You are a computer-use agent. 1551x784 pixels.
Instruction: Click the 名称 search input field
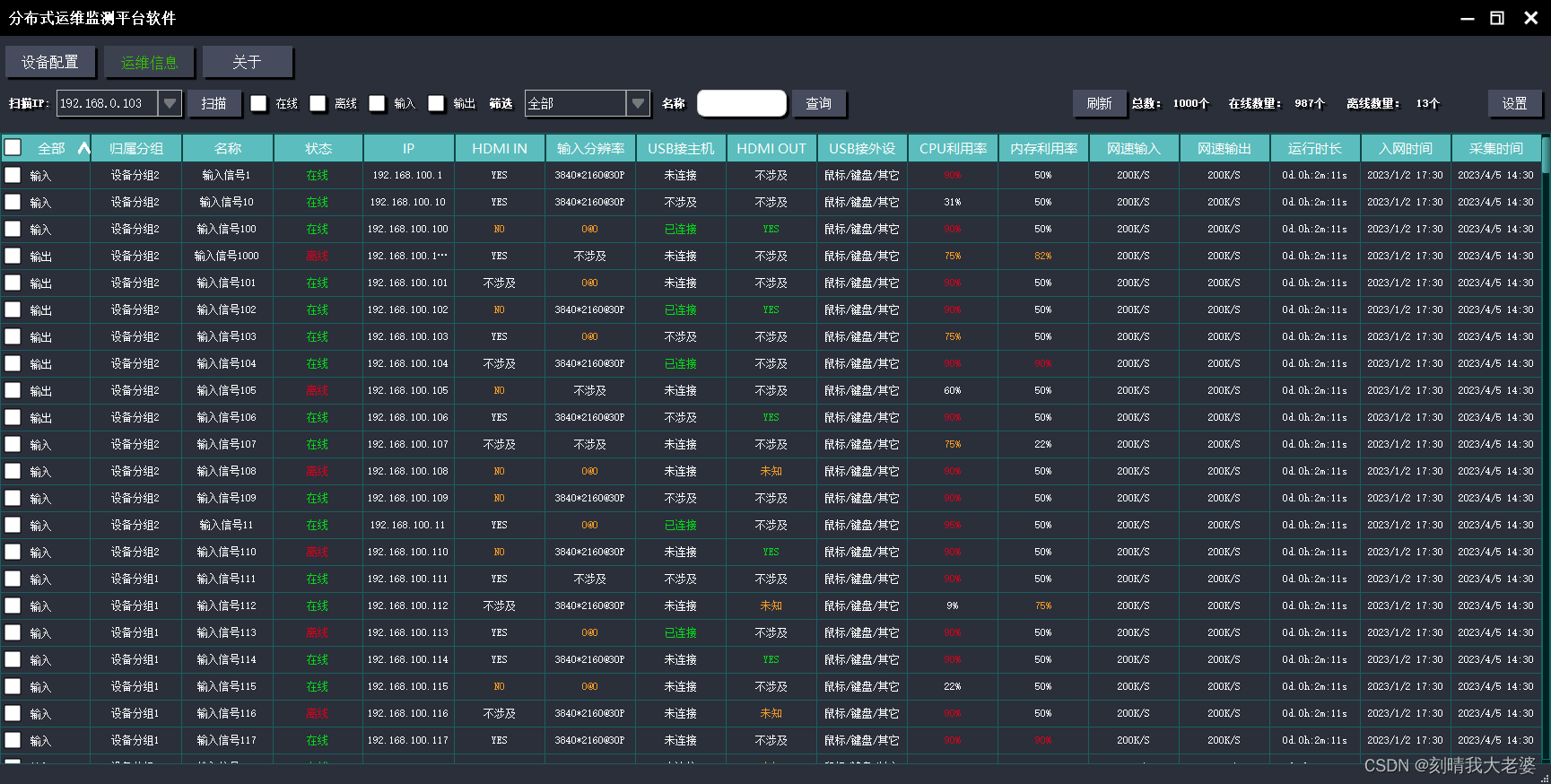coord(742,104)
